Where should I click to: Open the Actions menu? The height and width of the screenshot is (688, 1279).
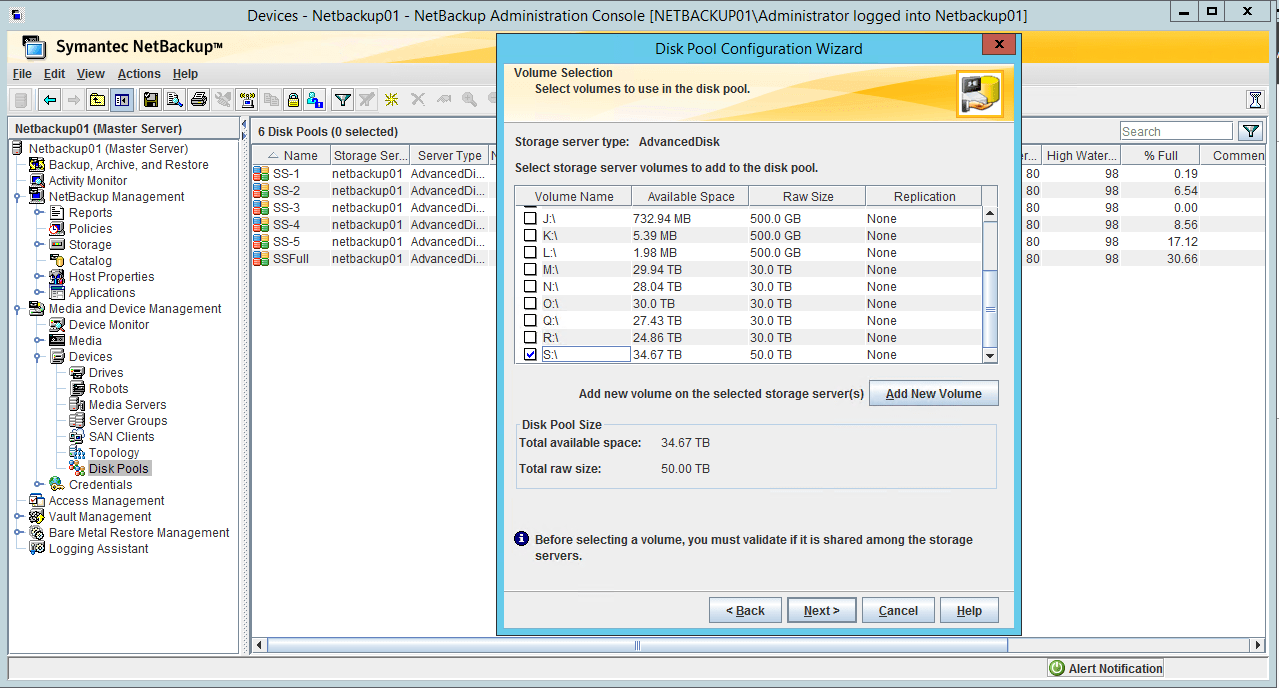pyautogui.click(x=138, y=73)
